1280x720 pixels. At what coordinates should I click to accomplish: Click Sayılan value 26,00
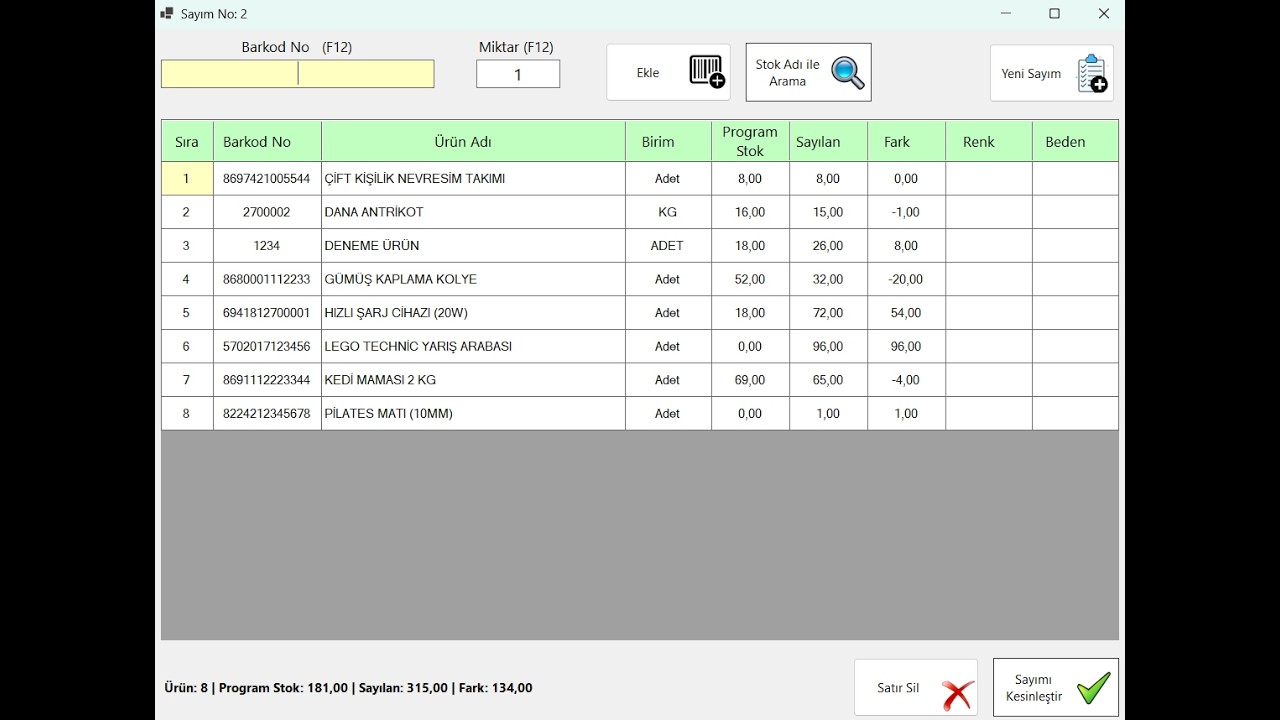tap(828, 246)
